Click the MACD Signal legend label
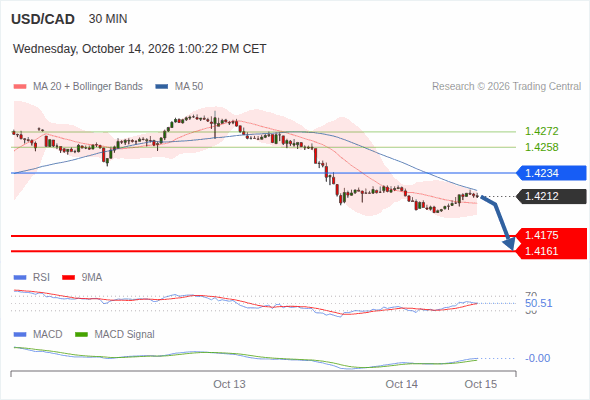This screenshot has height=400, width=590. [x=125, y=335]
